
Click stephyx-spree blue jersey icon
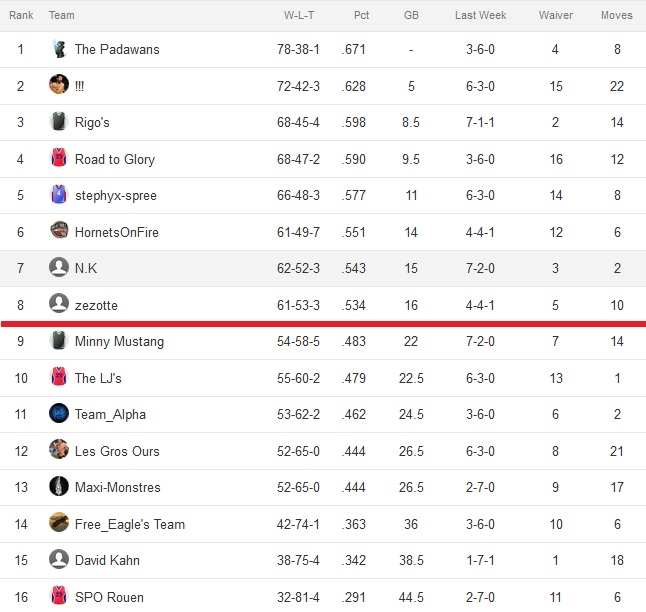(x=59, y=194)
